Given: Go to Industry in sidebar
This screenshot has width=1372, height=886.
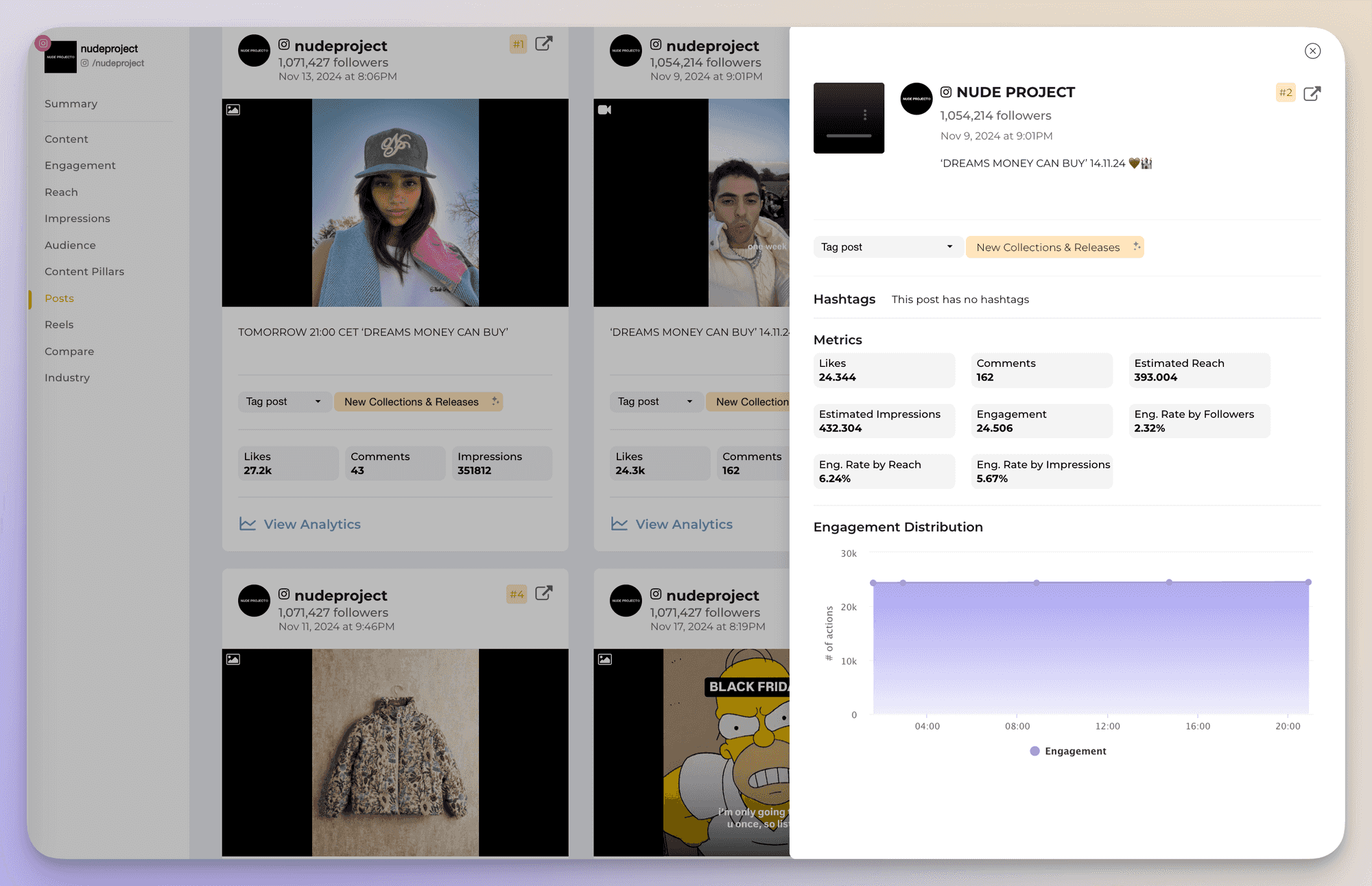Looking at the screenshot, I should (x=67, y=378).
